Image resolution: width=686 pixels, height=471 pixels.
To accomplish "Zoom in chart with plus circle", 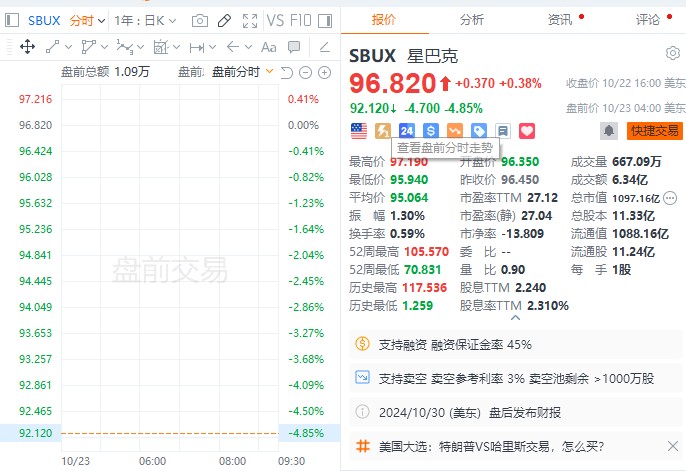I will [324, 73].
